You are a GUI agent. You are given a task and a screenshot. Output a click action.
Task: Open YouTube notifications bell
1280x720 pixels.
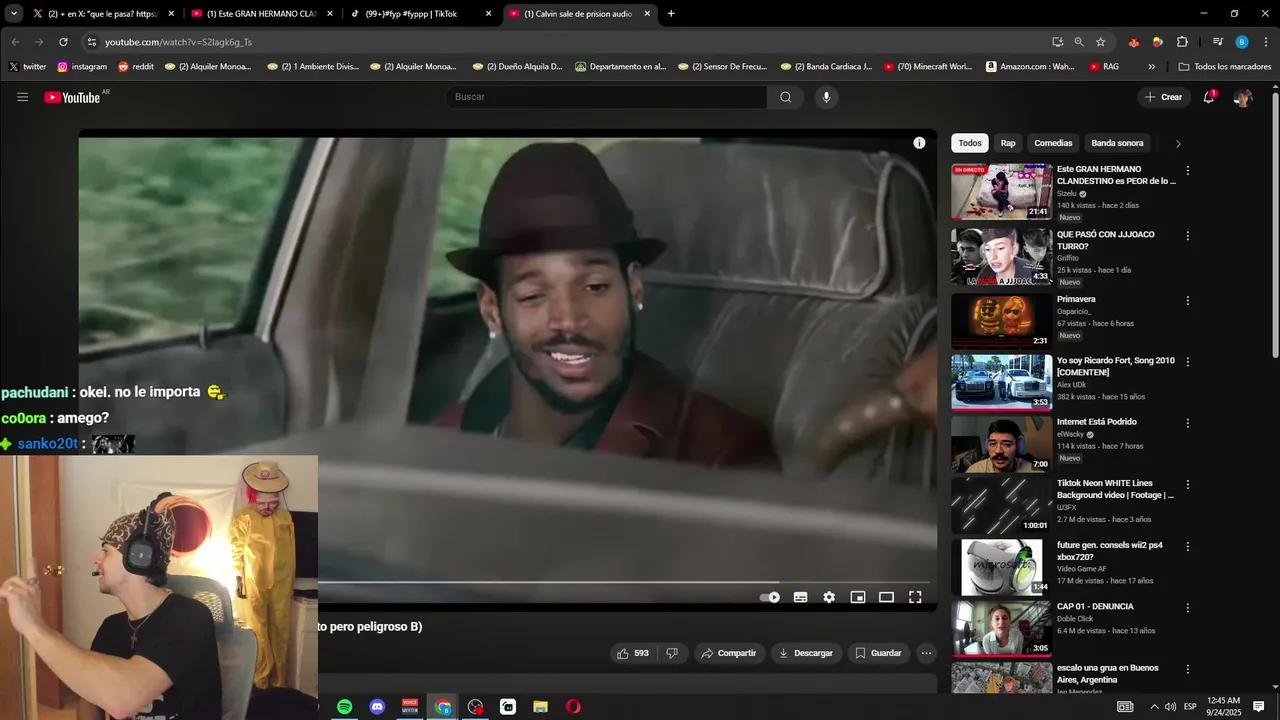tap(1209, 97)
